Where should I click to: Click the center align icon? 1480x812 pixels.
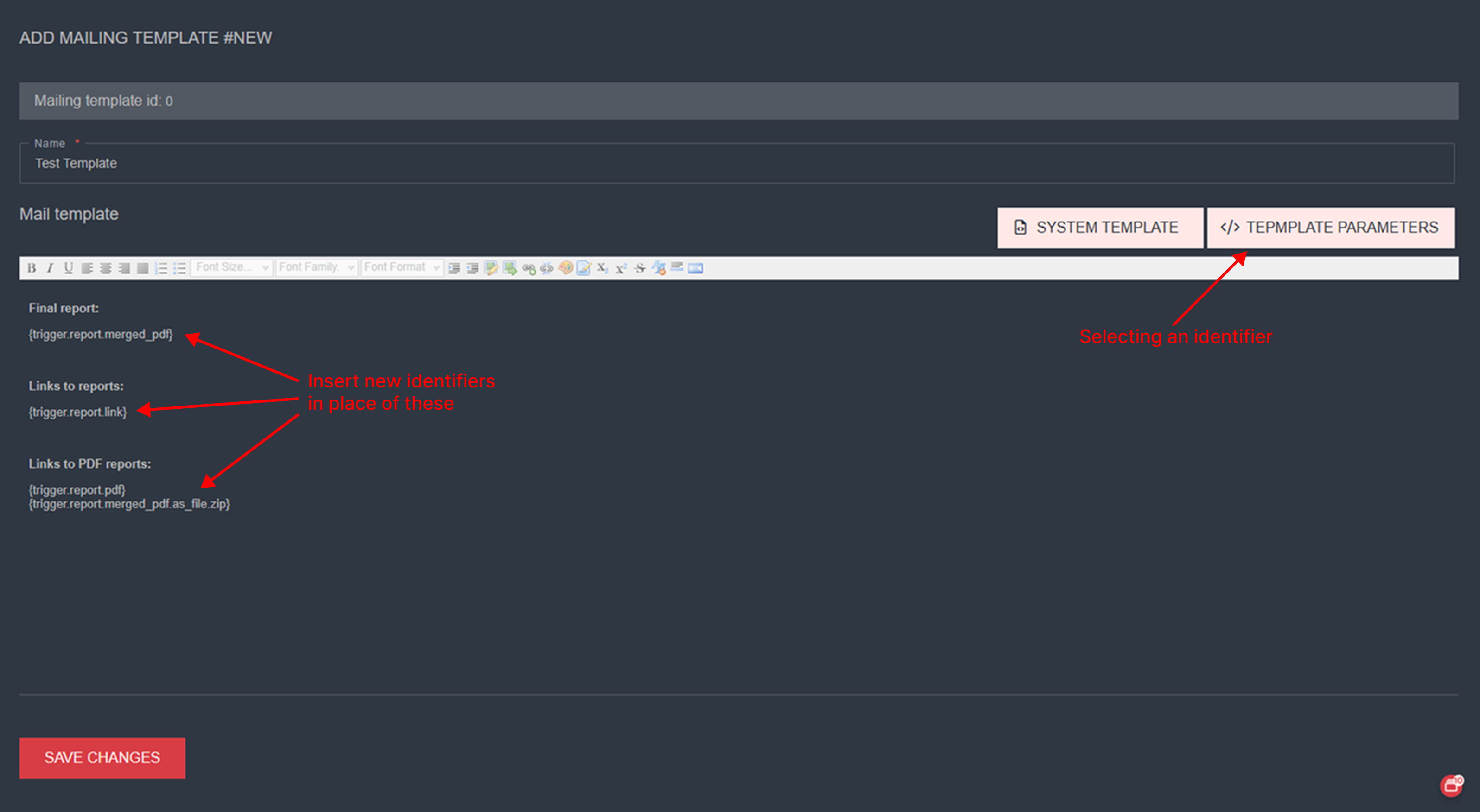(x=106, y=268)
